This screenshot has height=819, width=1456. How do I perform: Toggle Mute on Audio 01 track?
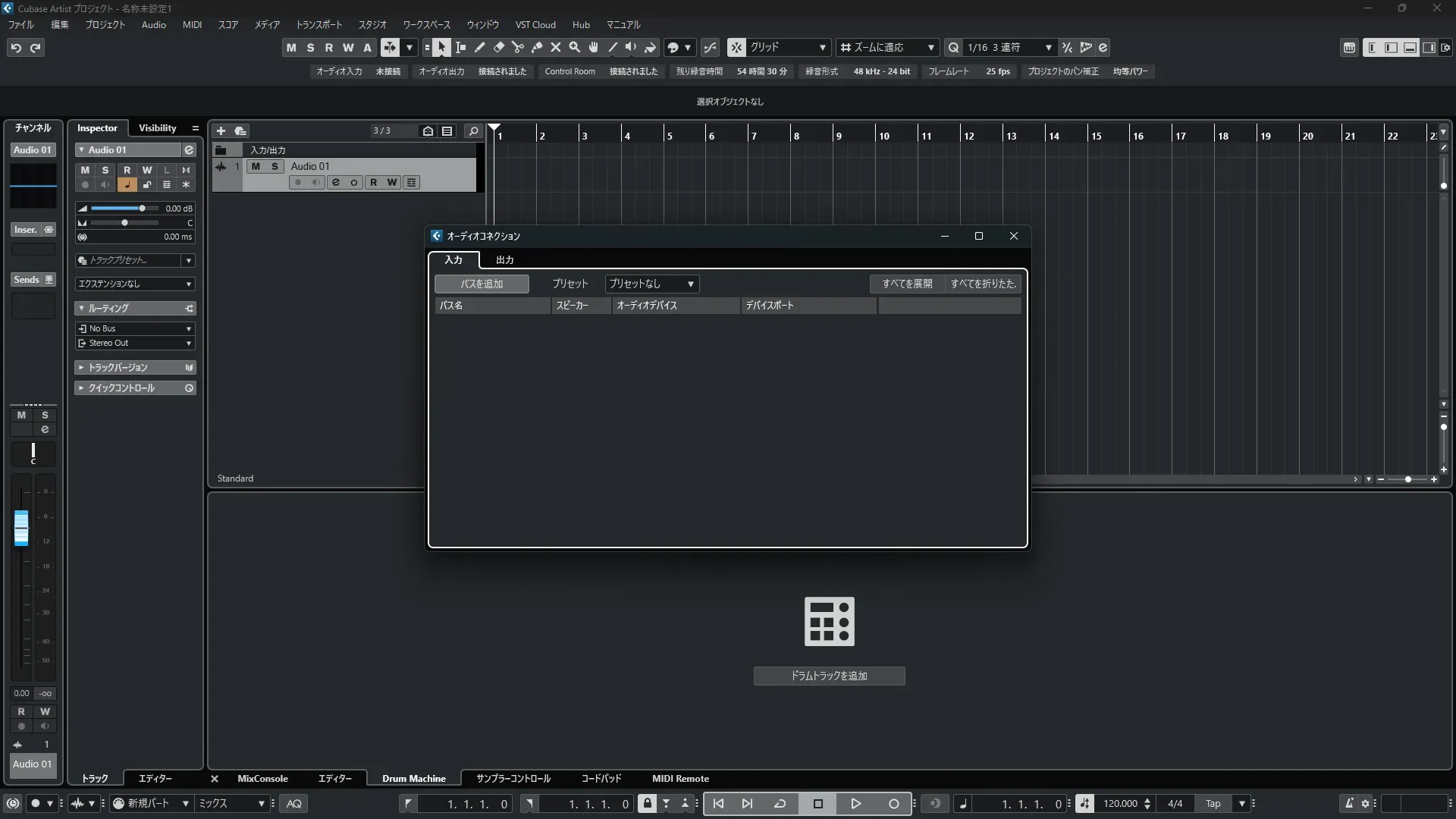point(256,166)
